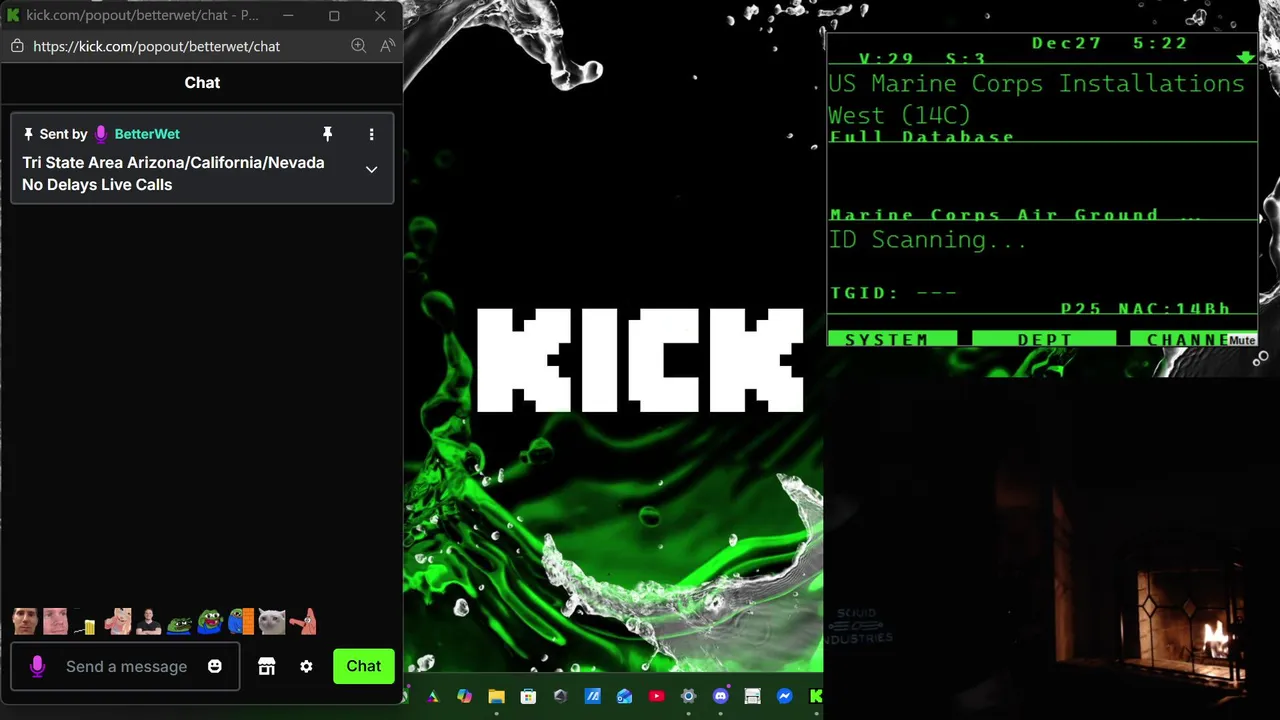This screenshot has height=720, width=1280.
Task: View site information lock icon in address bar
Action: click(x=17, y=46)
